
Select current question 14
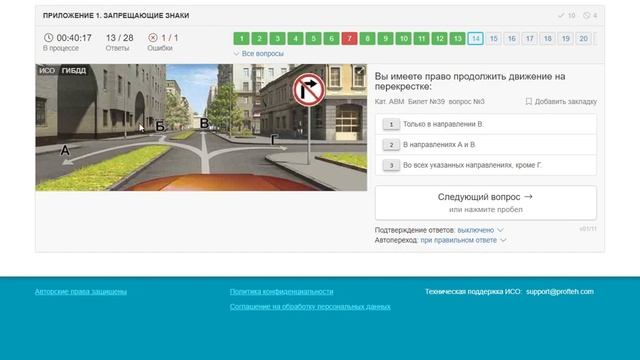pyautogui.click(x=476, y=38)
